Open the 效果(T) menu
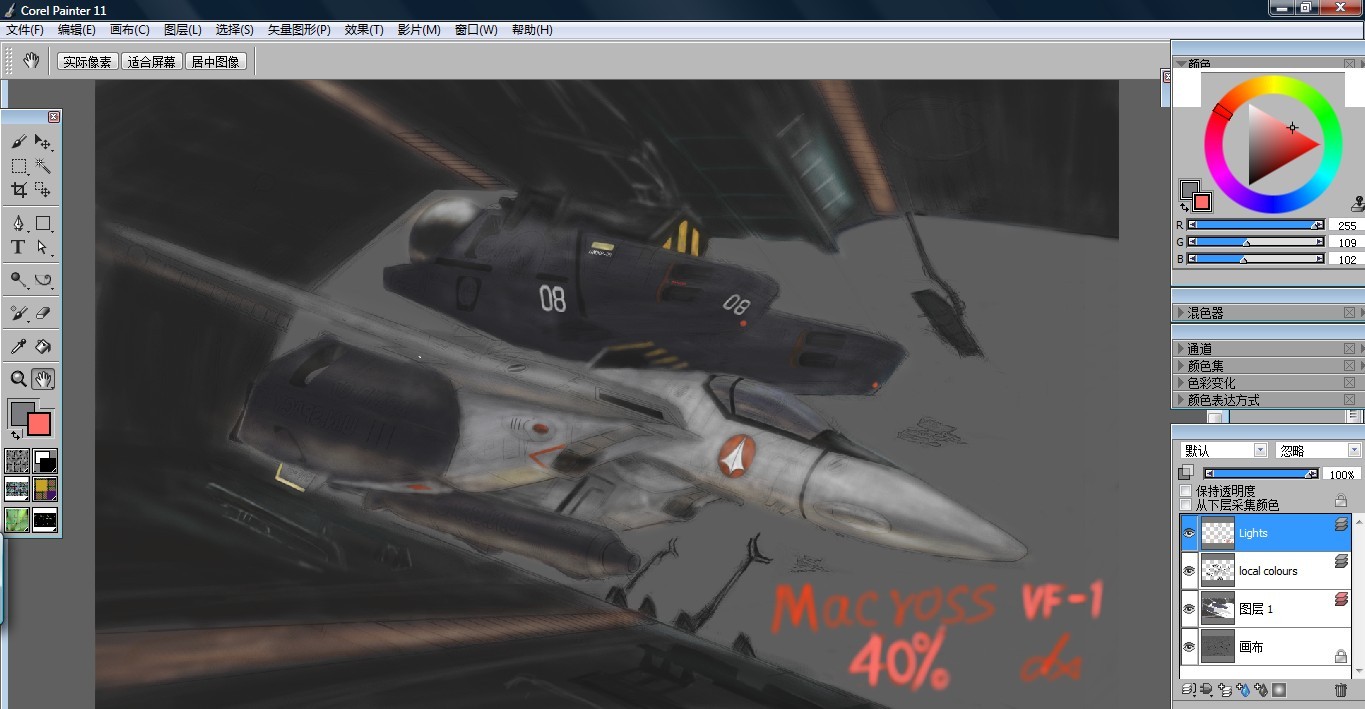Screen dimensions: 1365x709 click(x=364, y=30)
